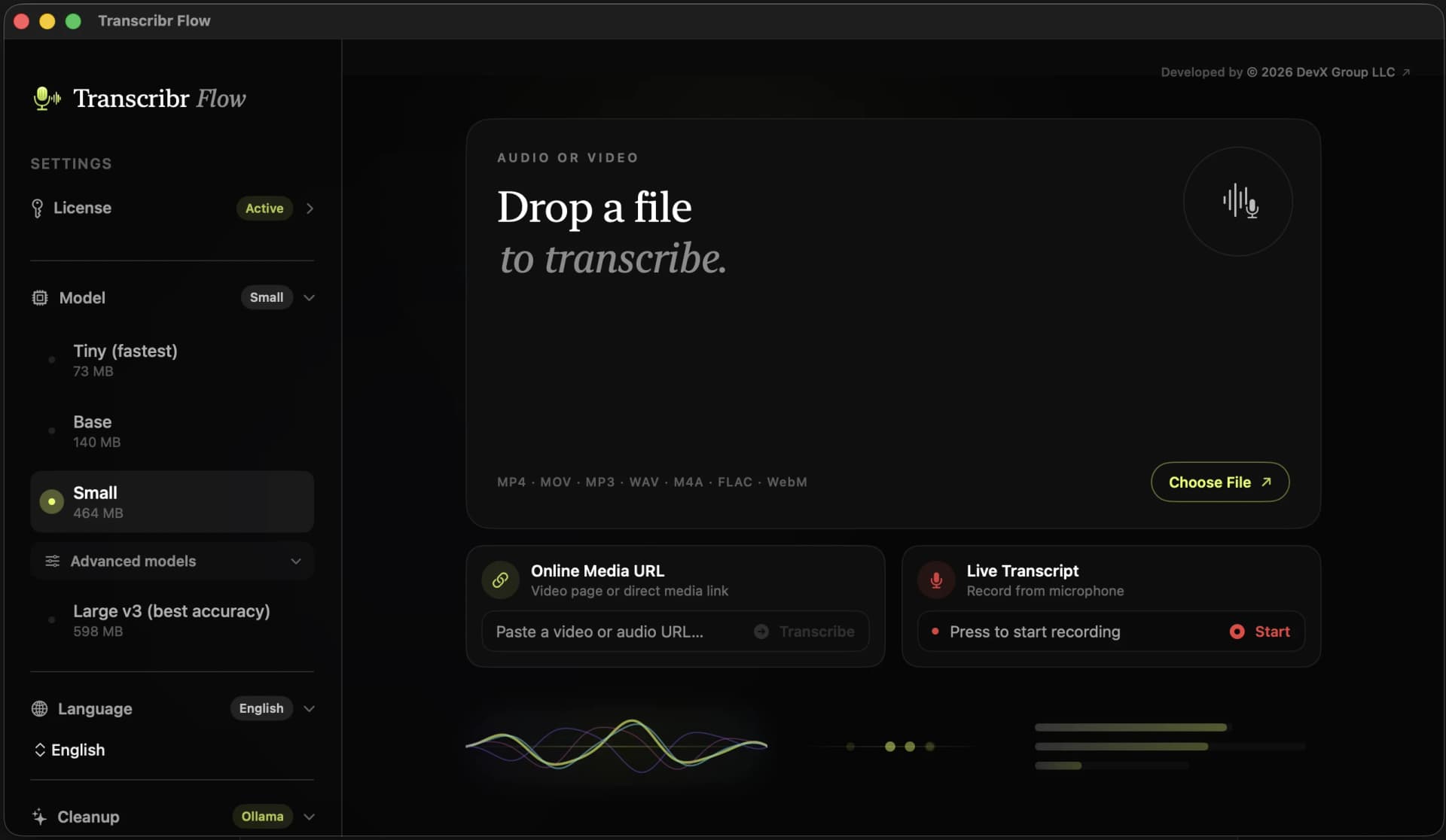Image resolution: width=1446 pixels, height=840 pixels.
Task: Click the Advanced models sliders icon
Action: point(52,562)
